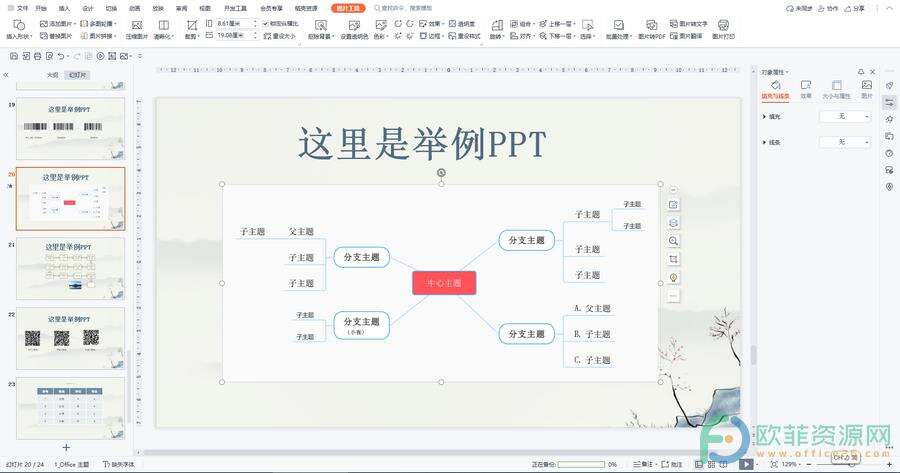
Task: Start slideshow with the play button in status bar
Action: click(747, 464)
